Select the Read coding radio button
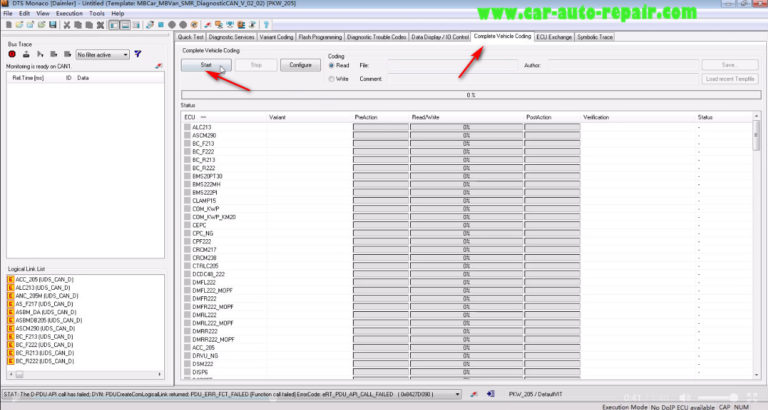The width and height of the screenshot is (768, 410). point(332,65)
